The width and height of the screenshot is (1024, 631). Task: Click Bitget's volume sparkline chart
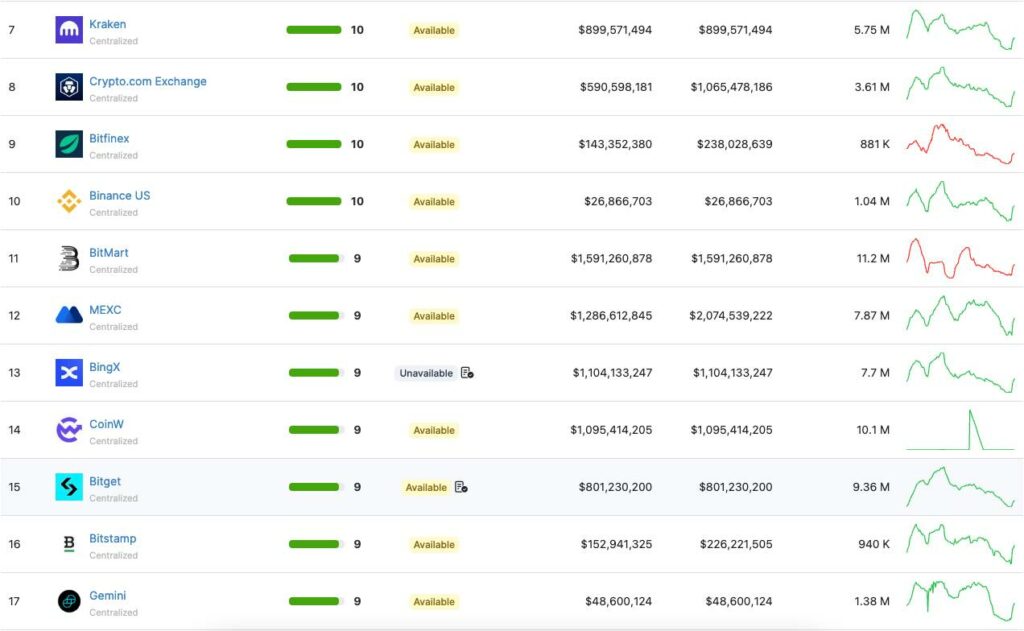coord(961,487)
